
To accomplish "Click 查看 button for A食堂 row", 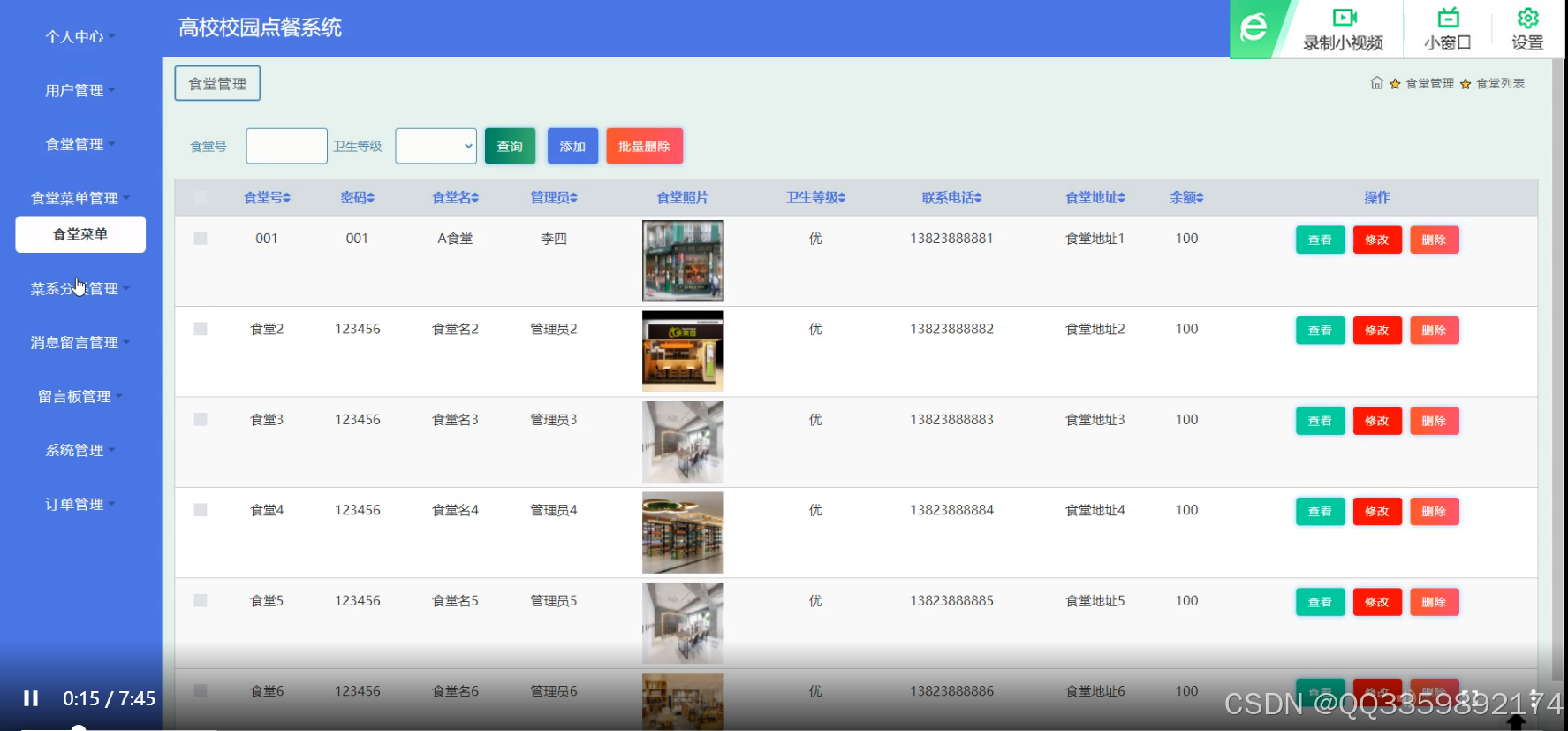I will pos(1320,240).
